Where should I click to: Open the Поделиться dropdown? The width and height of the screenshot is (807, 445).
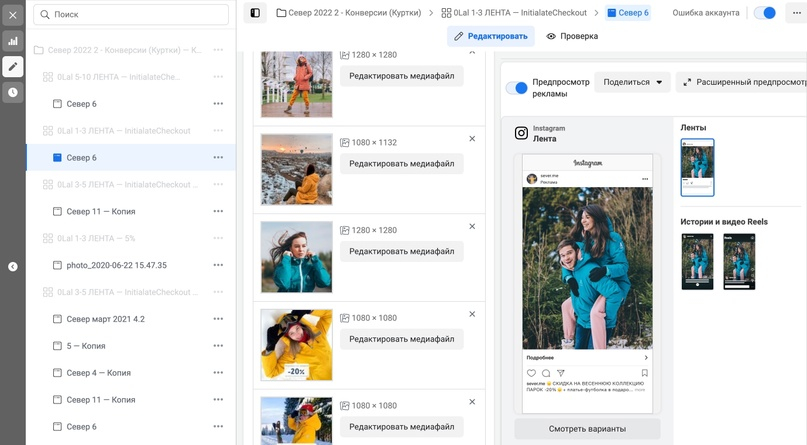631,83
